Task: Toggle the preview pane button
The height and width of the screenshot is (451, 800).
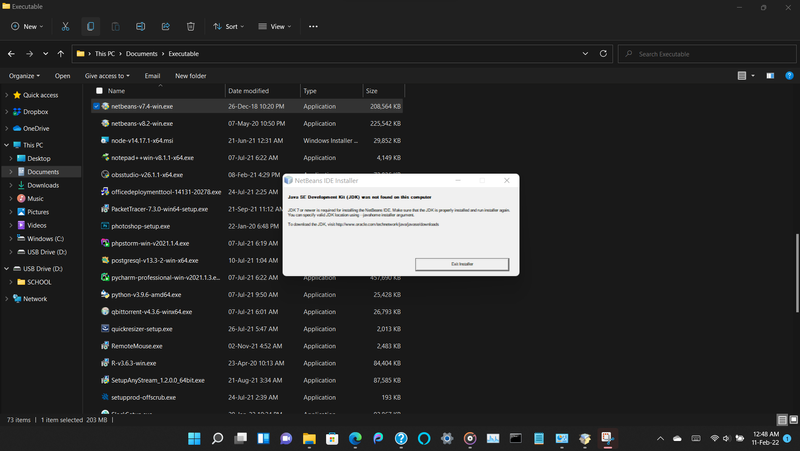Action: 769,76
